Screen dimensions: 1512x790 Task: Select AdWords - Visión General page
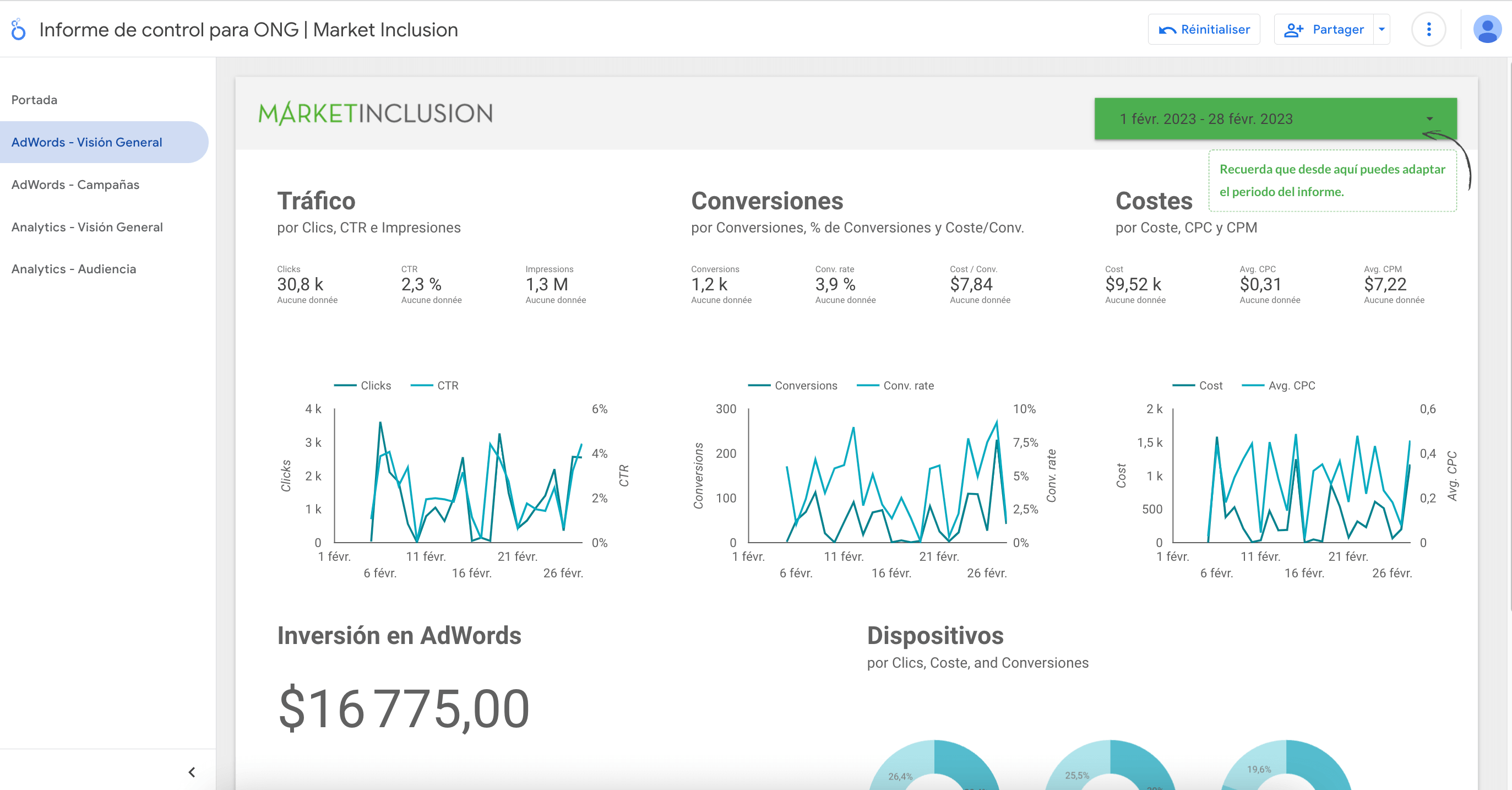pyautogui.click(x=105, y=142)
